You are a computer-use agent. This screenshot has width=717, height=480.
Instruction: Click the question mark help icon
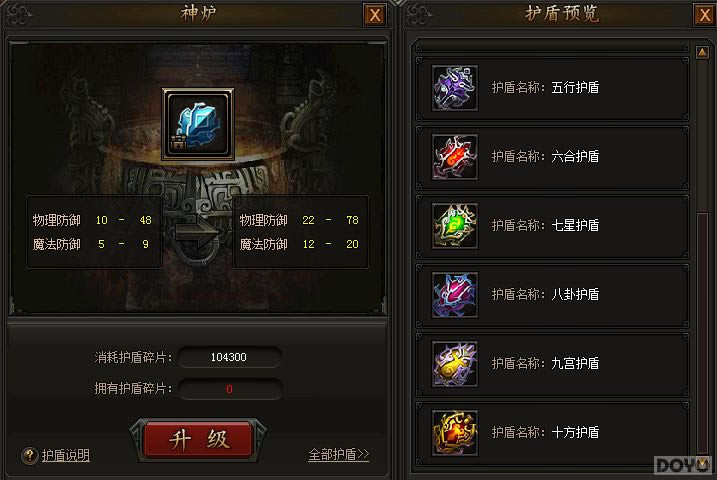tap(30, 455)
